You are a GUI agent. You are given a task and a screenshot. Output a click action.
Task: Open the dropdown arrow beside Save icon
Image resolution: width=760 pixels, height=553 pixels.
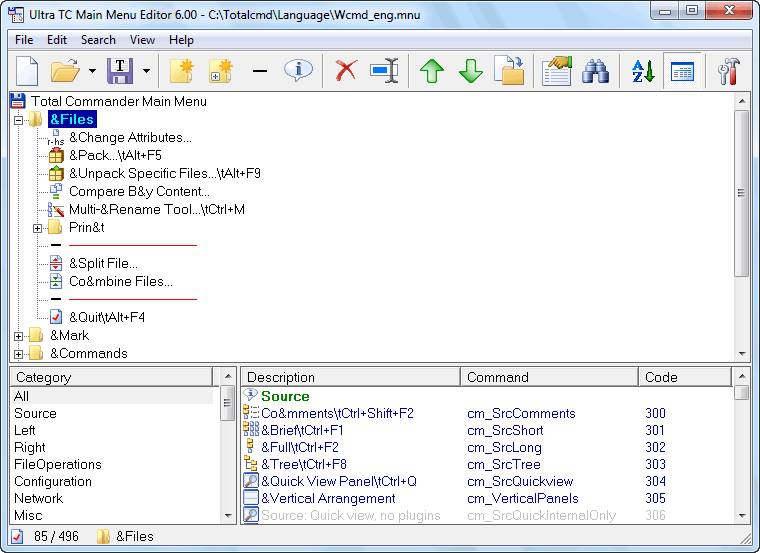[146, 71]
